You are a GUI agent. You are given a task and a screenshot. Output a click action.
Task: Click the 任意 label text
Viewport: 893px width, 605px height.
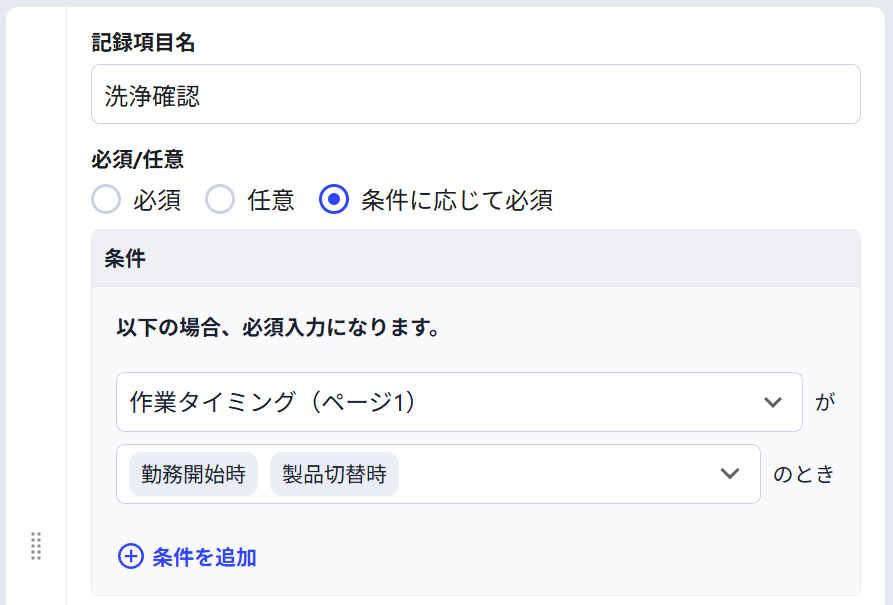tap(271, 200)
